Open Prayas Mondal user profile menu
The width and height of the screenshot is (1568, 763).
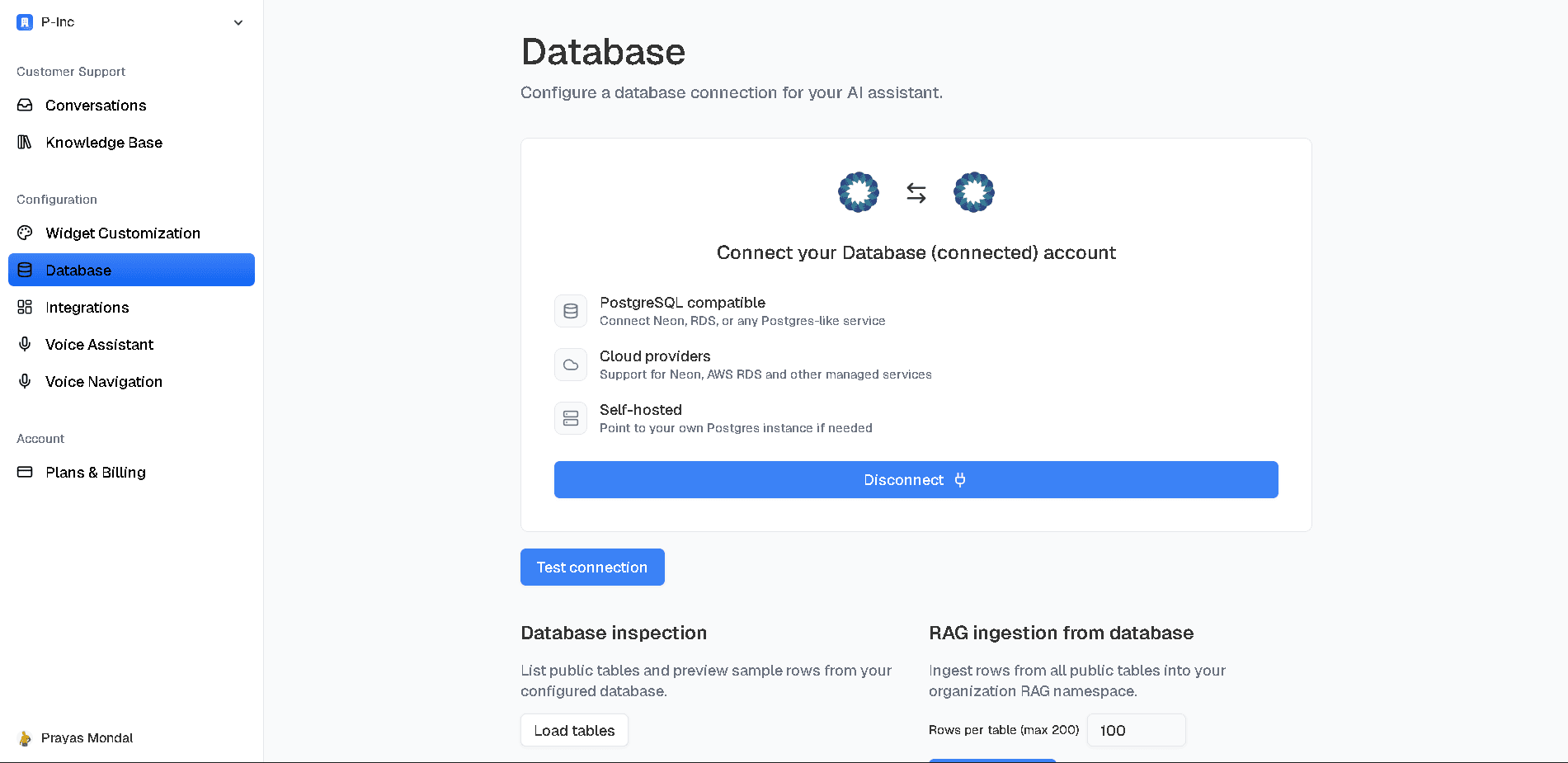click(87, 738)
